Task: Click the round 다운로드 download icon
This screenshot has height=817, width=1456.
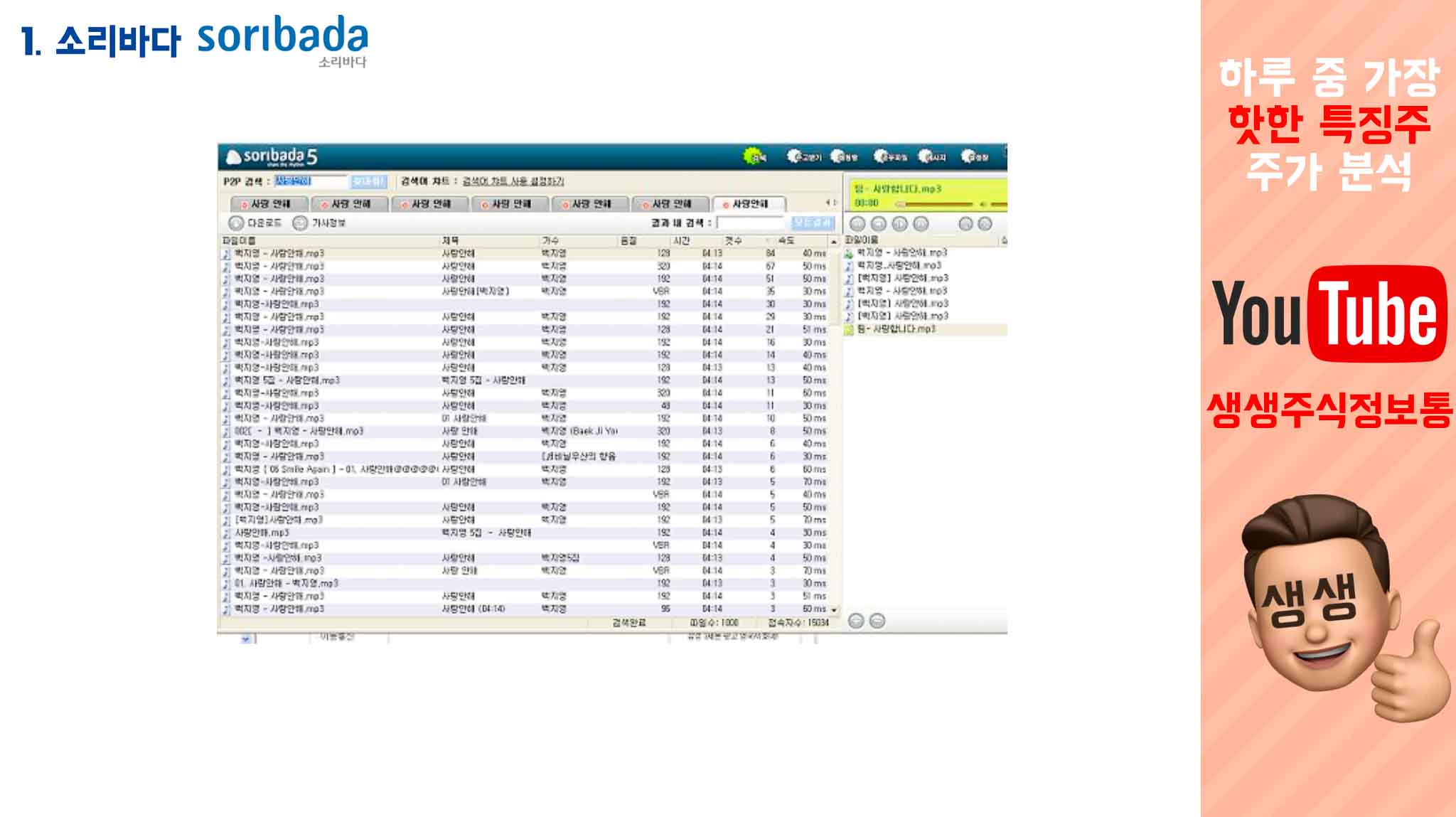Action: 236,223
